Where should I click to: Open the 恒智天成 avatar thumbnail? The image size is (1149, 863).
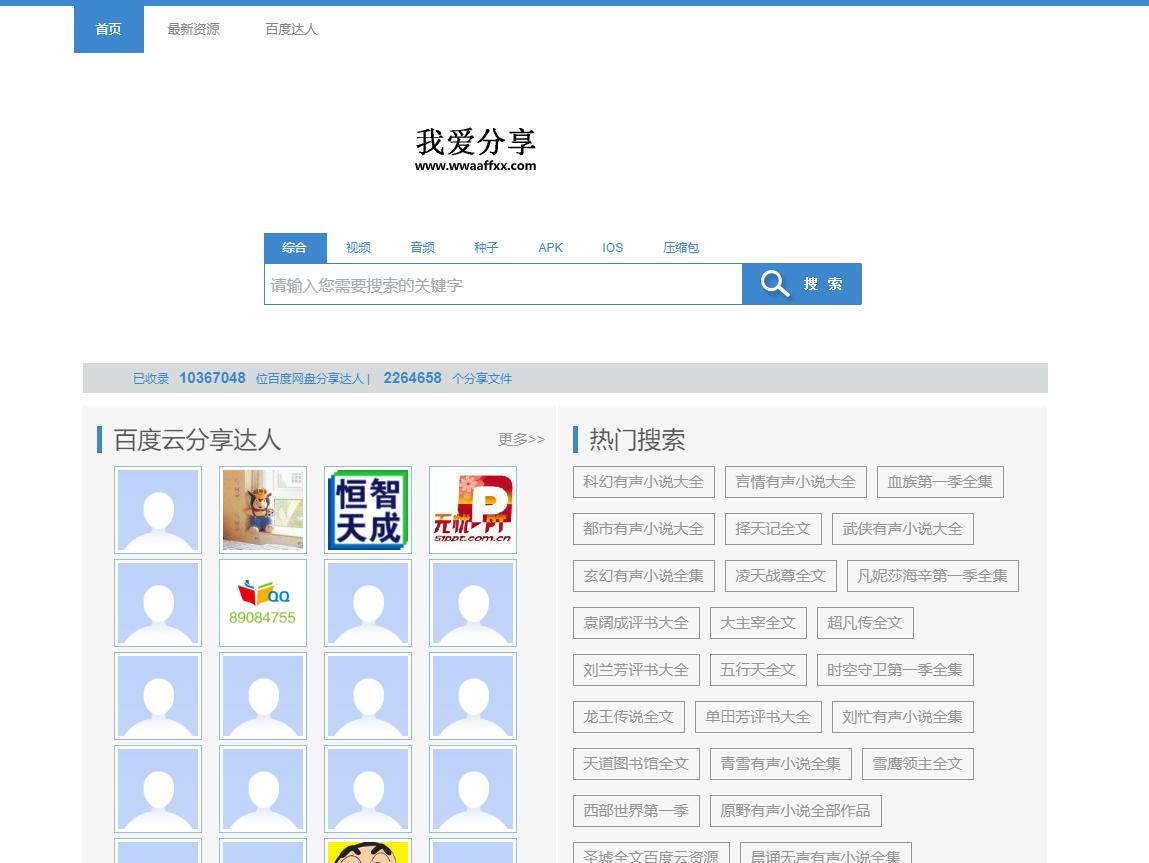(367, 510)
